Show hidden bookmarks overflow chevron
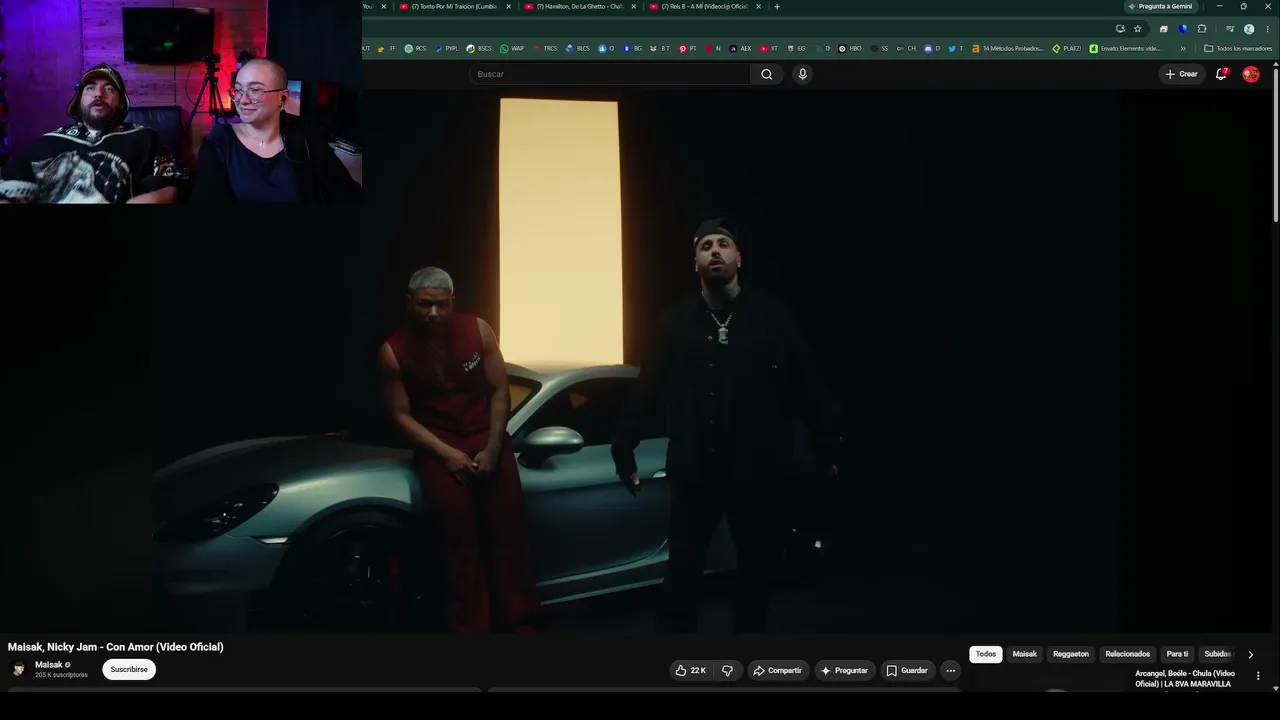Viewport: 1280px width, 720px height. (1183, 48)
